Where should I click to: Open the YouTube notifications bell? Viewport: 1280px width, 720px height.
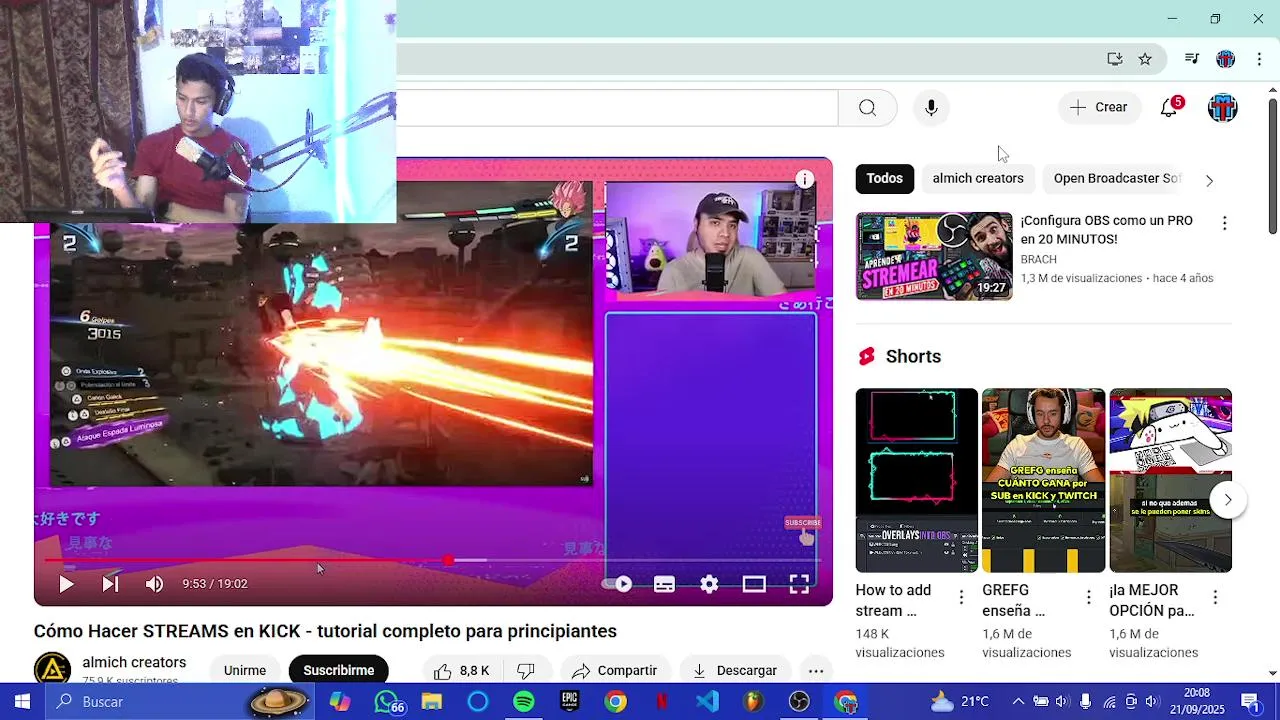coord(1169,107)
